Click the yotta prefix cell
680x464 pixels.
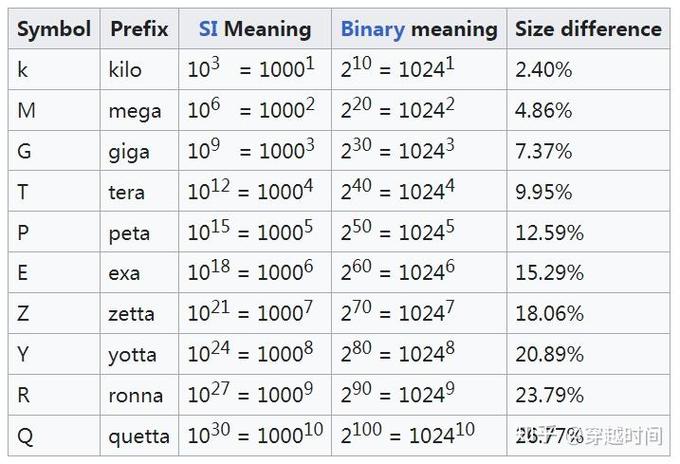click(139, 354)
